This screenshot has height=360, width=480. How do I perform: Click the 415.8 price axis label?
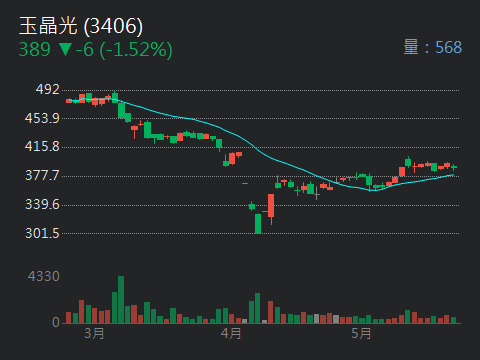(42, 146)
